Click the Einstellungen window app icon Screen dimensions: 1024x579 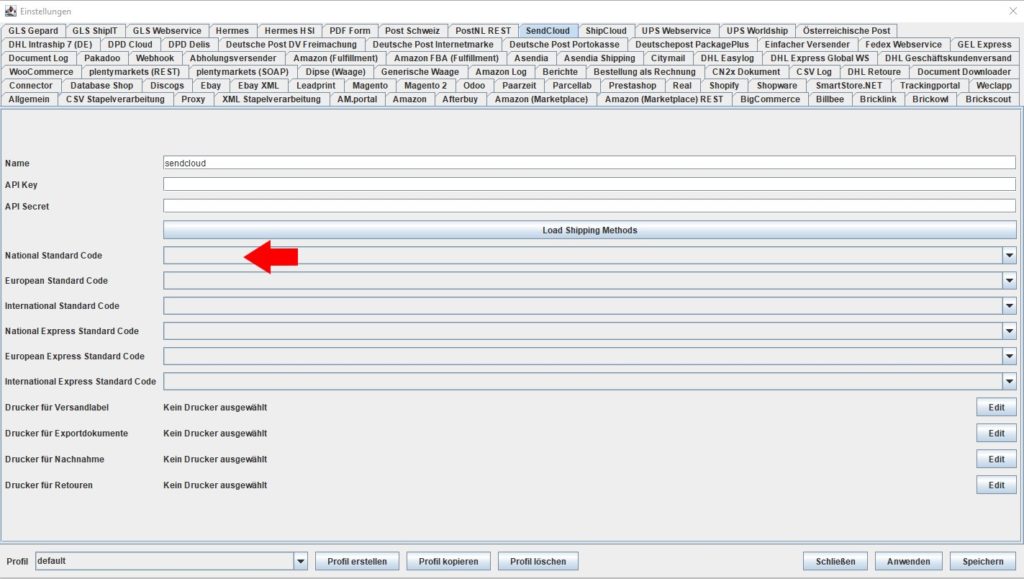pyautogui.click(x=10, y=11)
